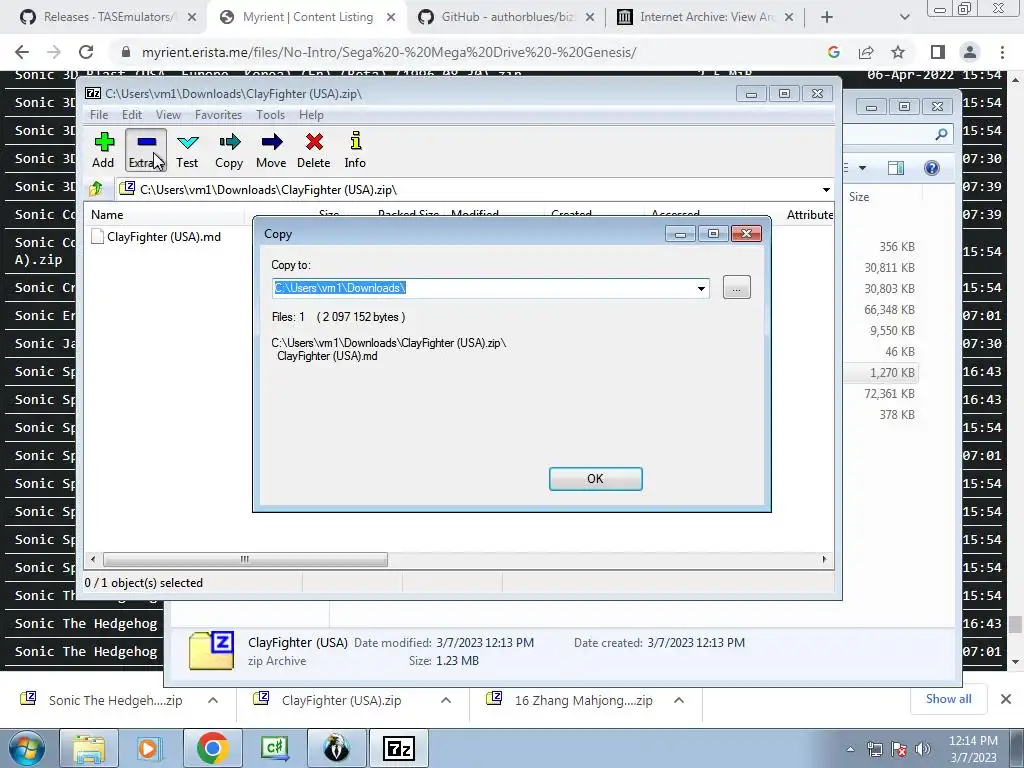Switch to GitHub authorblues tab
This screenshot has height=768, width=1024.
coord(506,17)
